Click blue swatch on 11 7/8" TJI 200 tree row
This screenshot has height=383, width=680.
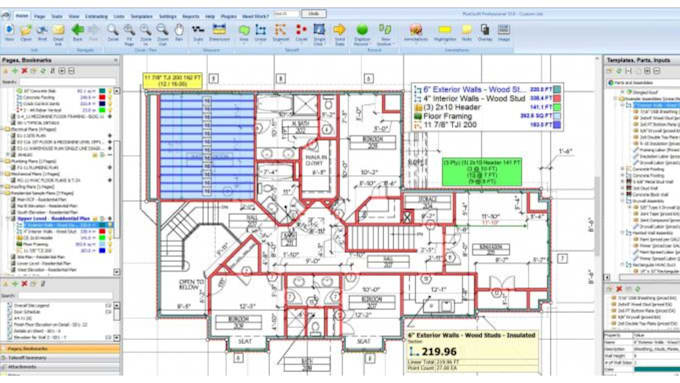point(102,251)
